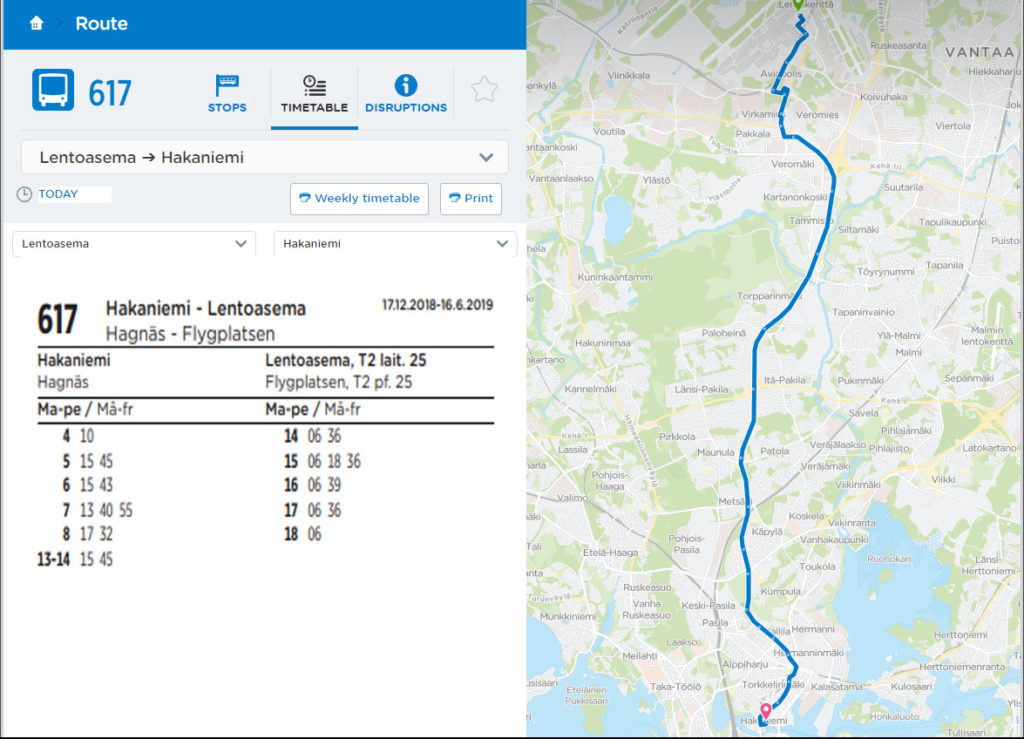This screenshot has width=1024, height=739.
Task: Click the date range 17.12.2018-16.6.2019
Action: (x=437, y=305)
